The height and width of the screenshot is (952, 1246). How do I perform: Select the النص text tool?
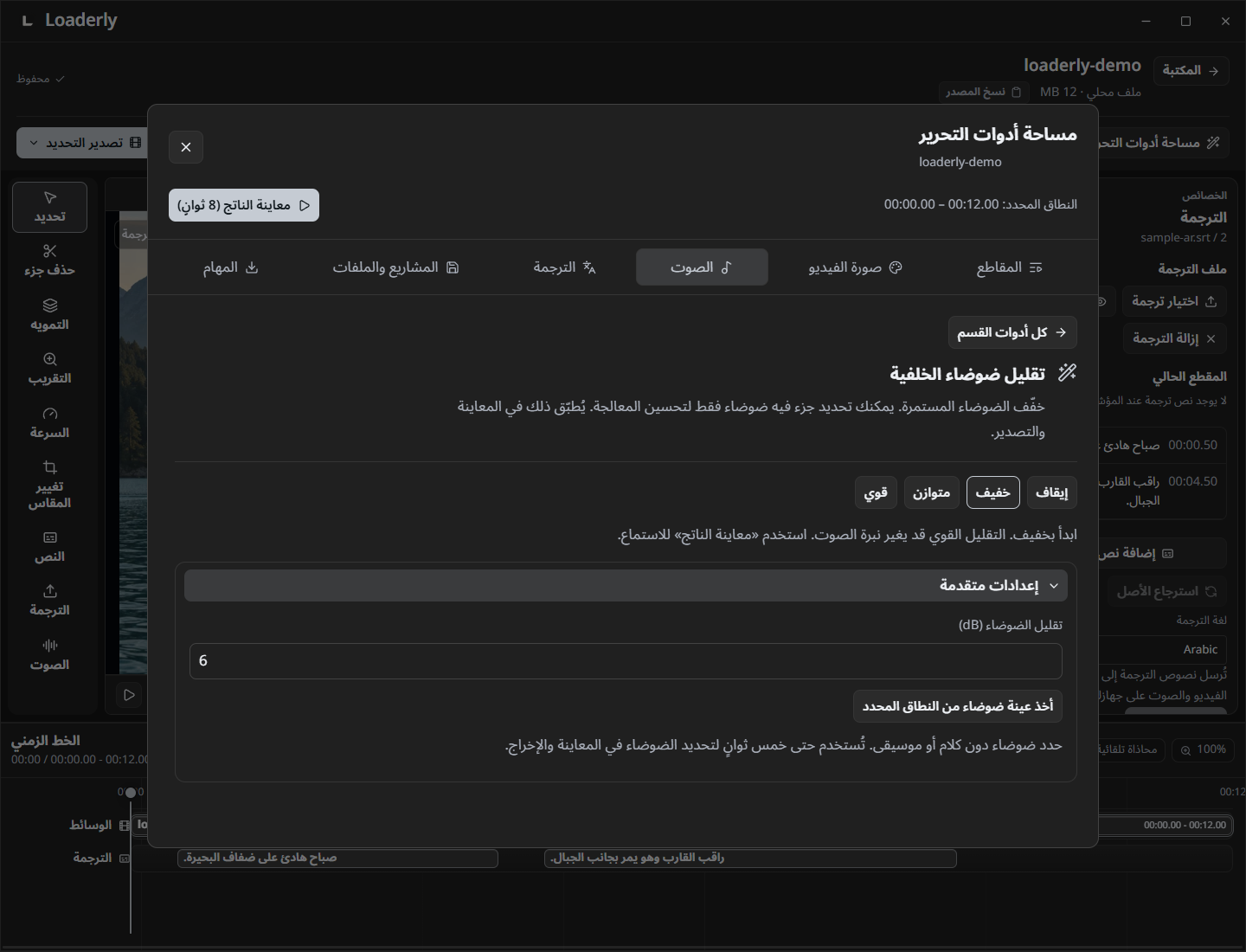pos(49,547)
